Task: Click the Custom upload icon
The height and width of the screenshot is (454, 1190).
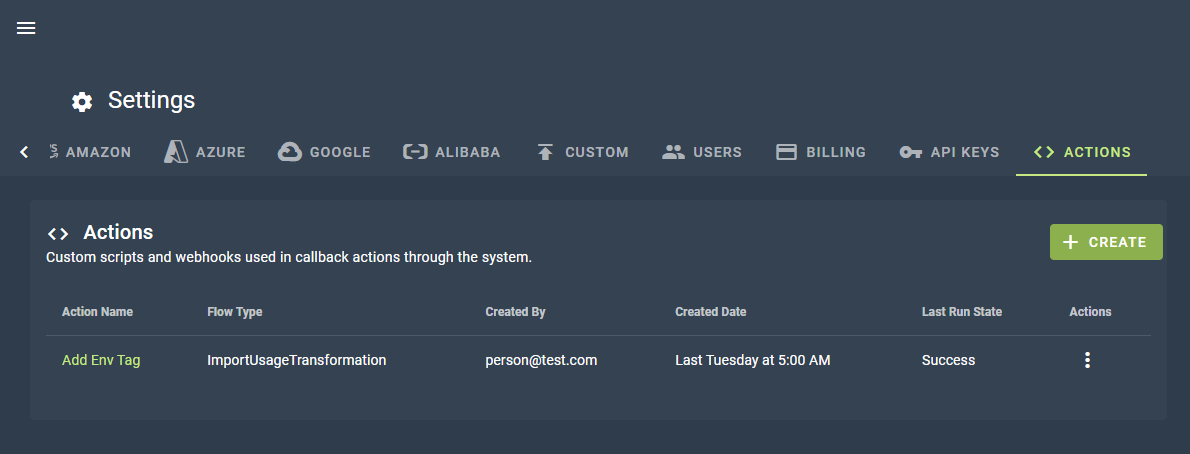Action: click(545, 152)
